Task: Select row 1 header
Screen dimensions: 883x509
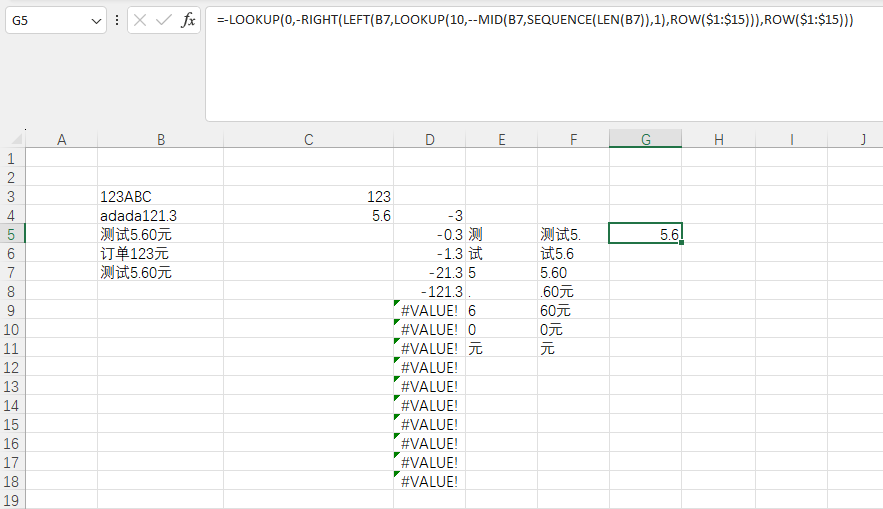Action: click(12, 158)
